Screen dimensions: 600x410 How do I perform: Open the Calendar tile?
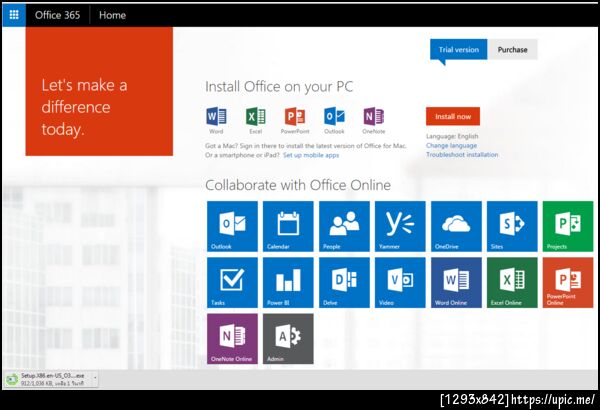coord(288,226)
